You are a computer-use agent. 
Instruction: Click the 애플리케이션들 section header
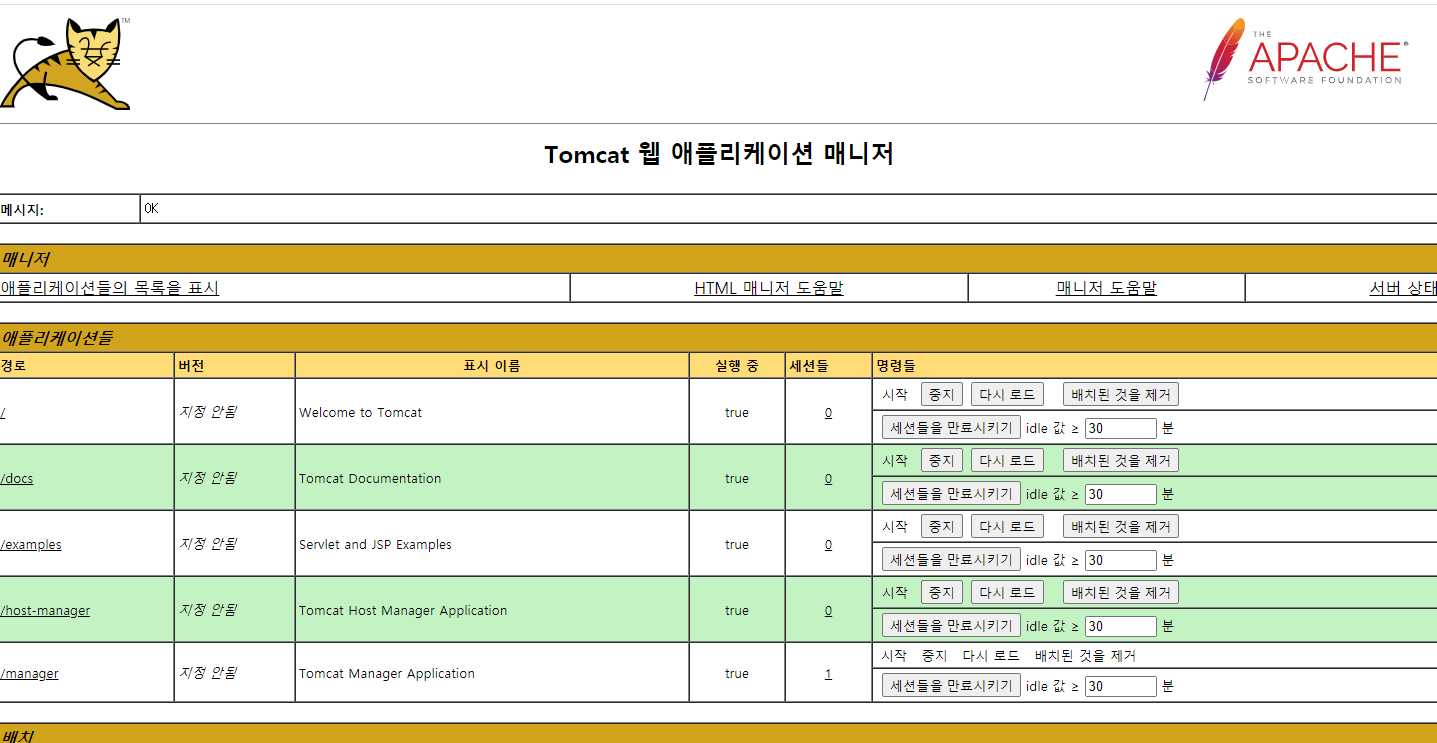(x=718, y=337)
